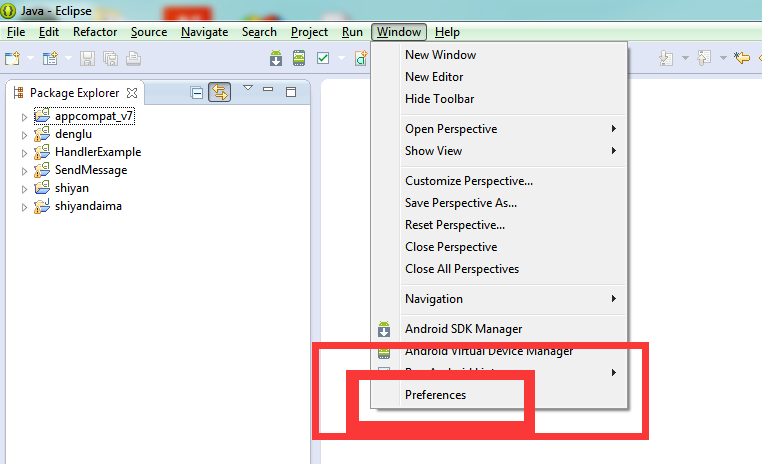Image resolution: width=762 pixels, height=464 pixels.
Task: Click the Package Explorer view icon
Action: (18, 92)
